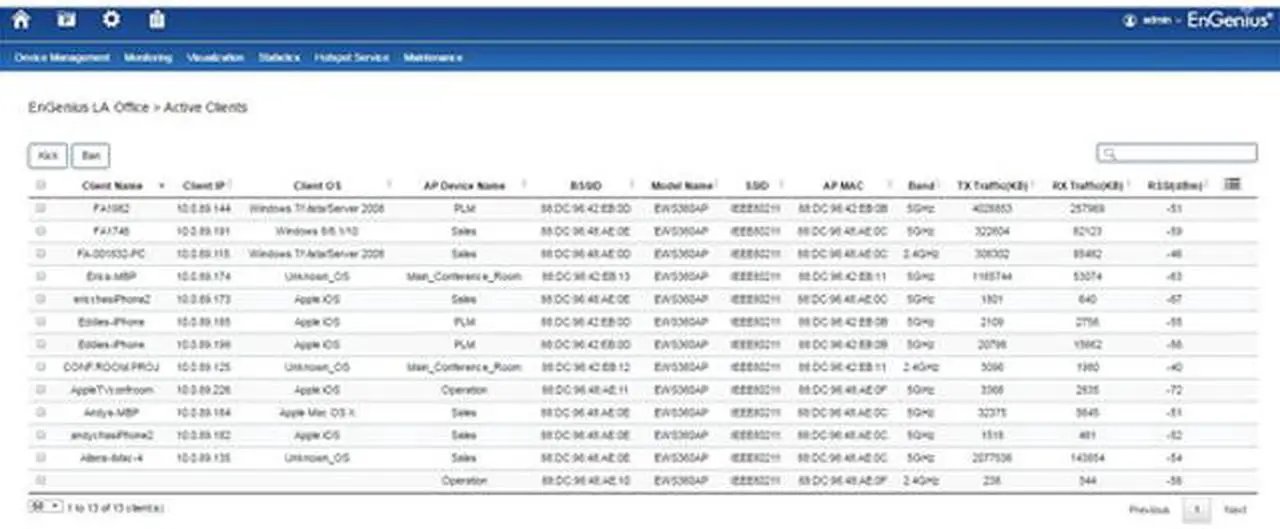Viewport: 1280px width, 529px height.
Task: Click EnGenius LA Office breadcrumb
Action: pos(89,107)
